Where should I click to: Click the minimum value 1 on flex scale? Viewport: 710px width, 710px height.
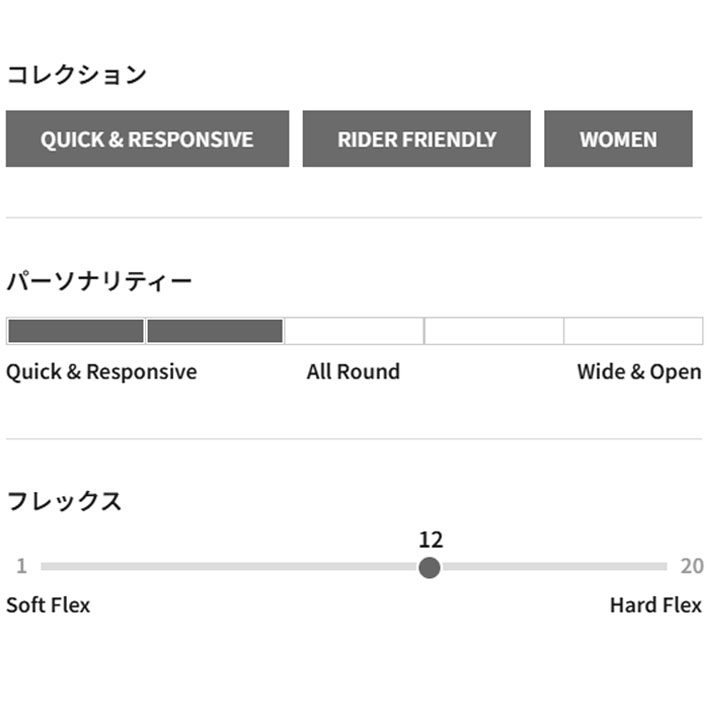pyautogui.click(x=21, y=566)
